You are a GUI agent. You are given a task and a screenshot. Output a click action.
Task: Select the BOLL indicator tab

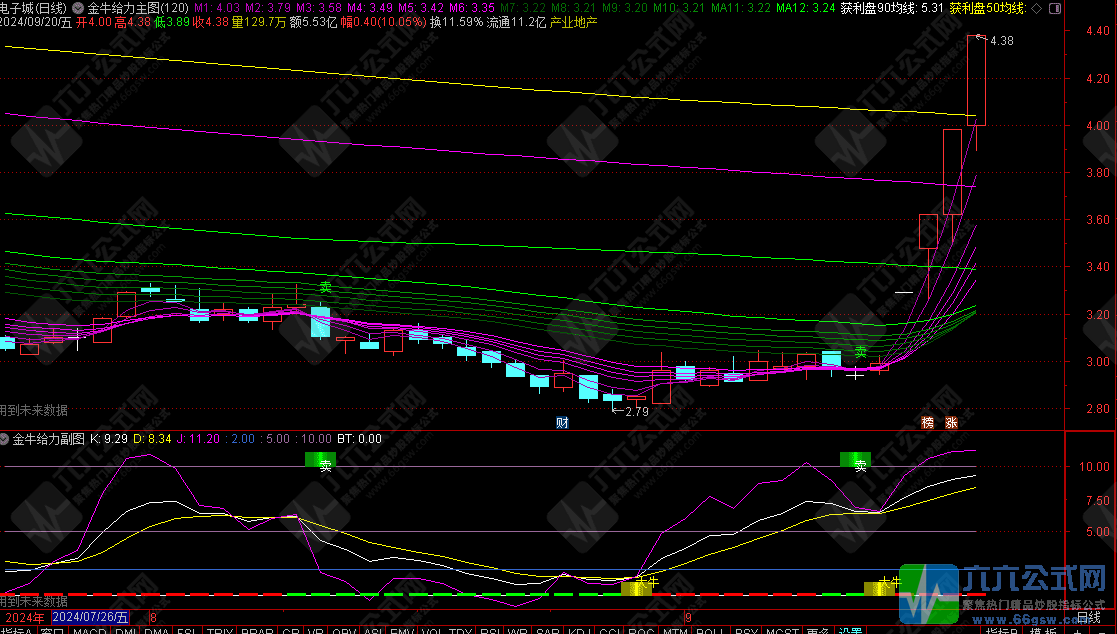pos(709,629)
